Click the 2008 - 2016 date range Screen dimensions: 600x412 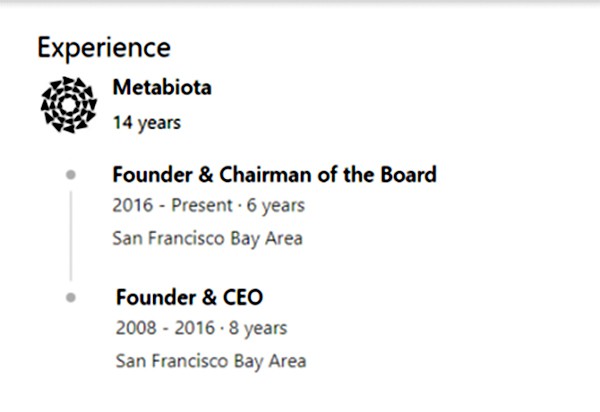(x=165, y=328)
